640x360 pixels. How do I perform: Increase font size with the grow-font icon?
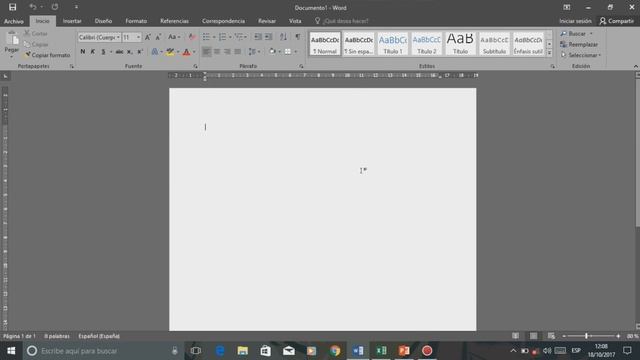[148, 37]
